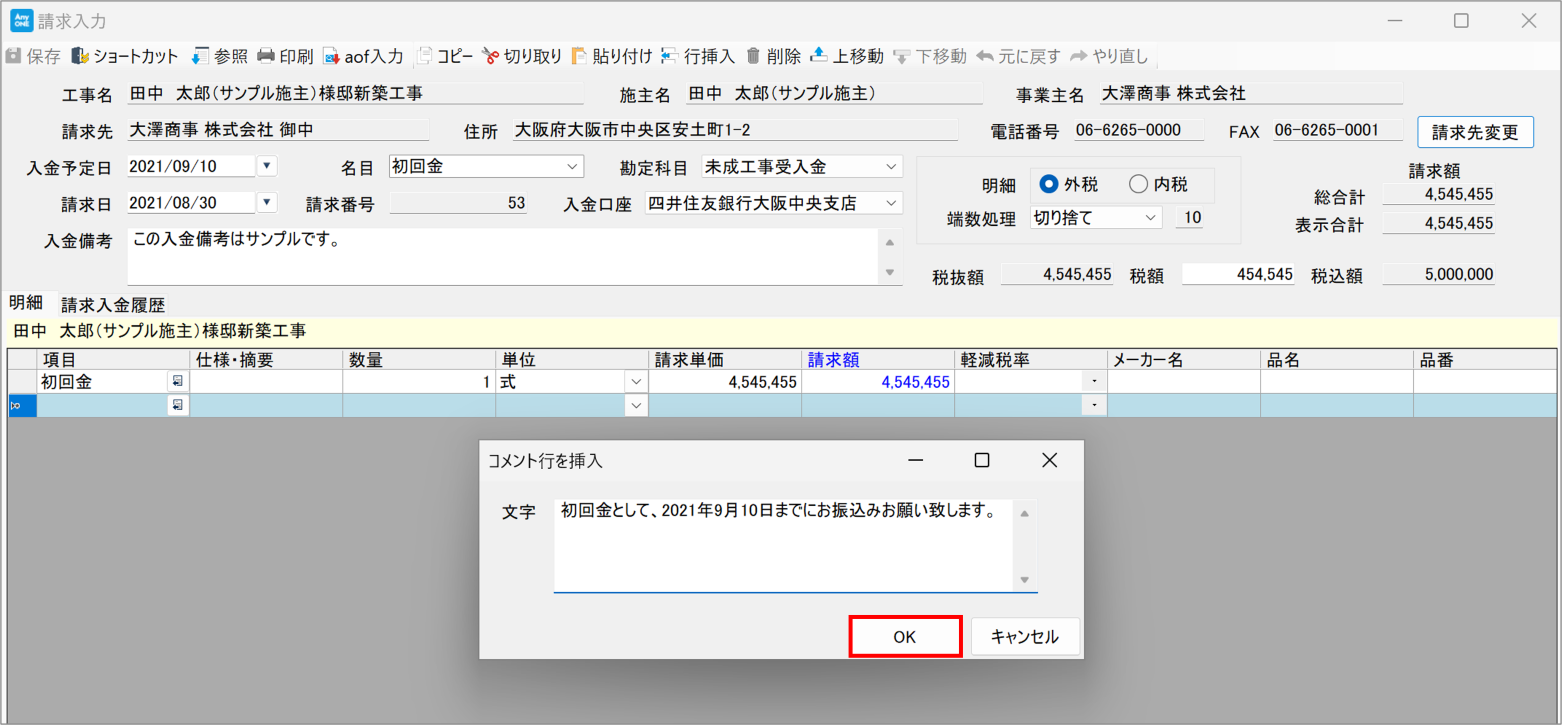This screenshot has height=725, width=1562.
Task: Open the 勘定科目 dropdown
Action: [890, 166]
